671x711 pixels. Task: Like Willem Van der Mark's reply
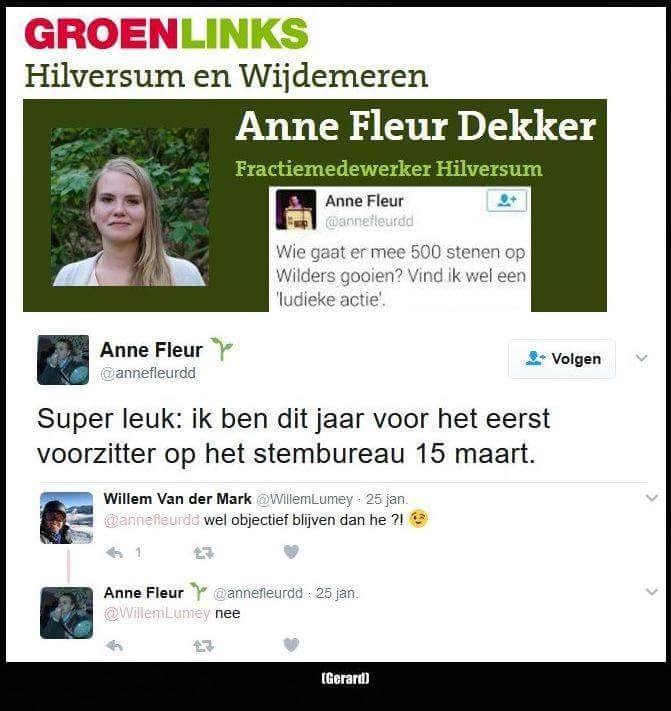pos(291,552)
